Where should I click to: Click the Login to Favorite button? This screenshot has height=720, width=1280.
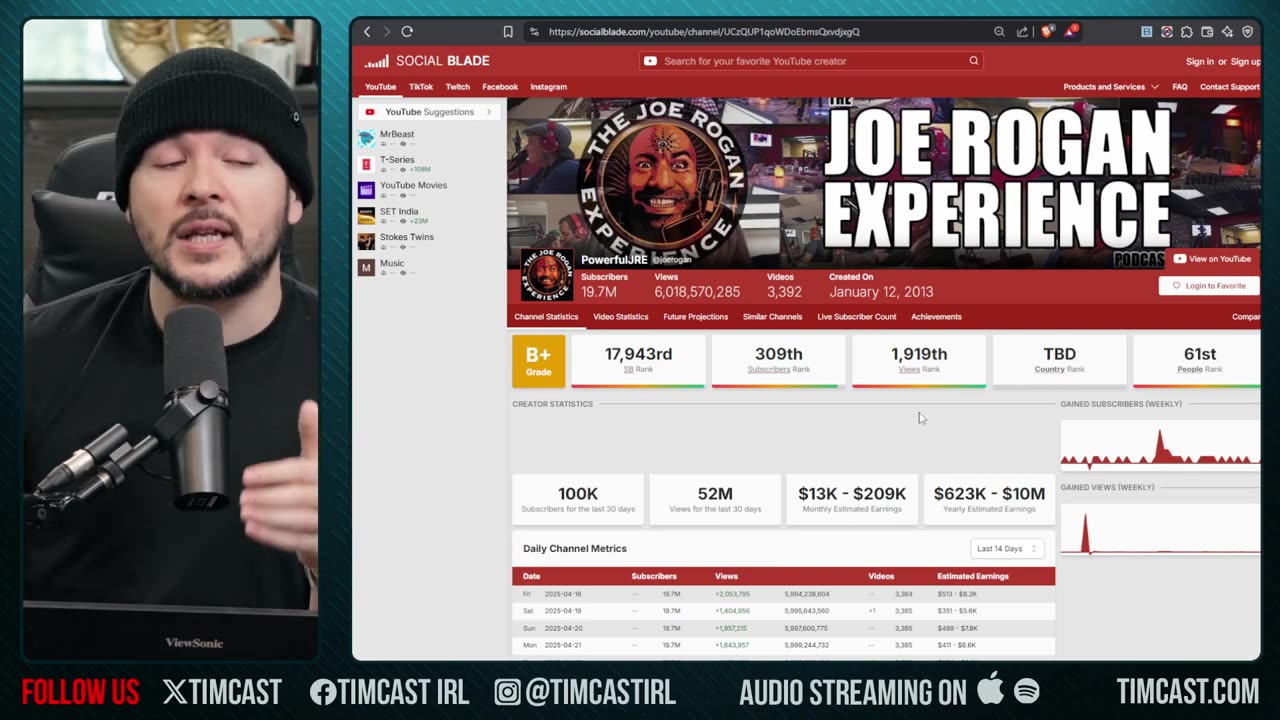pyautogui.click(x=1209, y=286)
